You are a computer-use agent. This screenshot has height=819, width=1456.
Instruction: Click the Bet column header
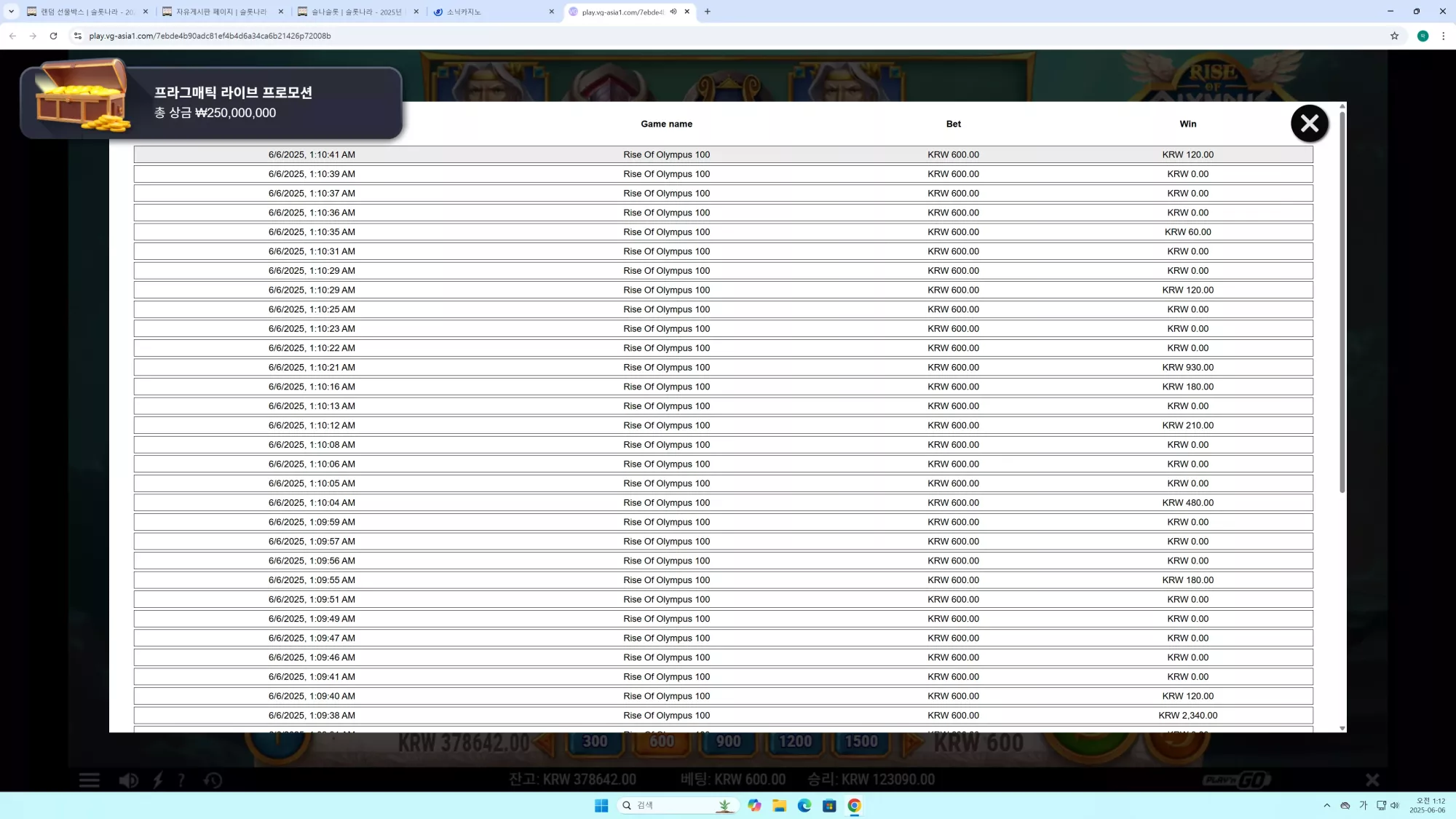pyautogui.click(x=953, y=124)
